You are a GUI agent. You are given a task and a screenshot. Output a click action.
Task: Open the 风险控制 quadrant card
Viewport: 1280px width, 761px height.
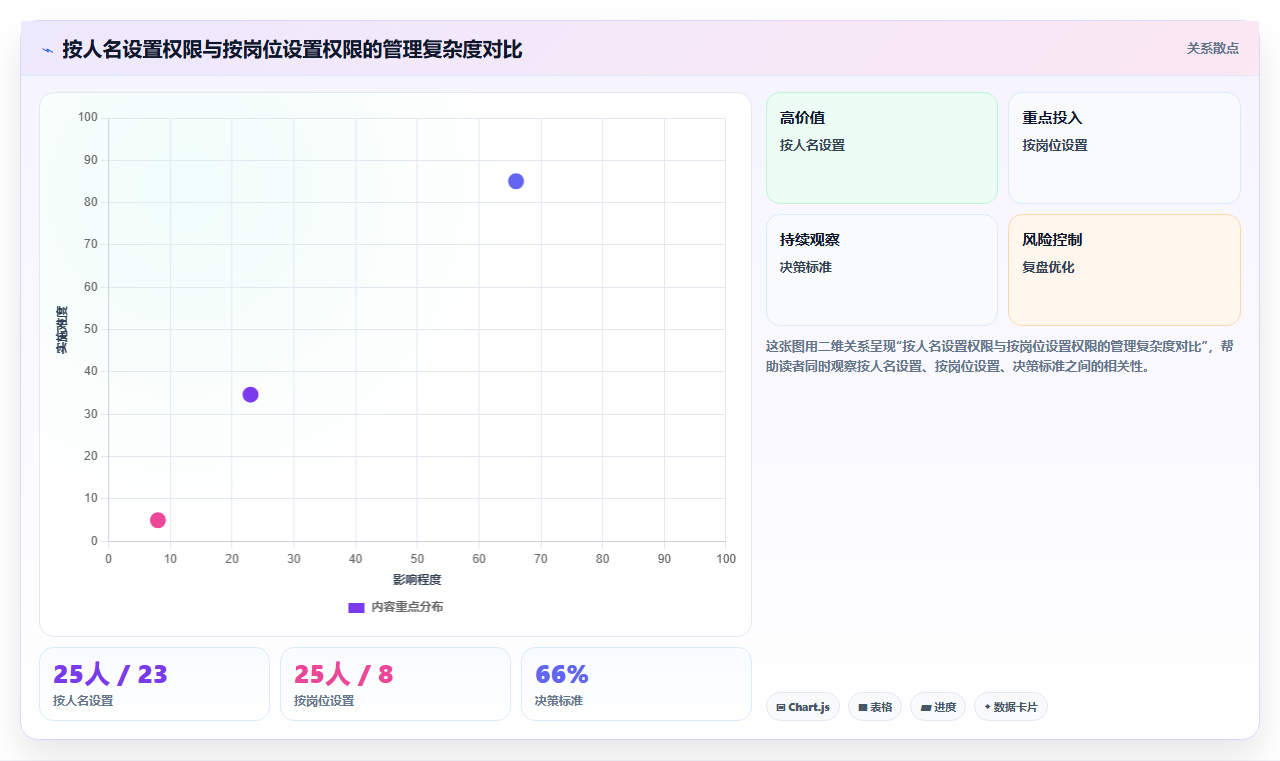(x=1124, y=270)
